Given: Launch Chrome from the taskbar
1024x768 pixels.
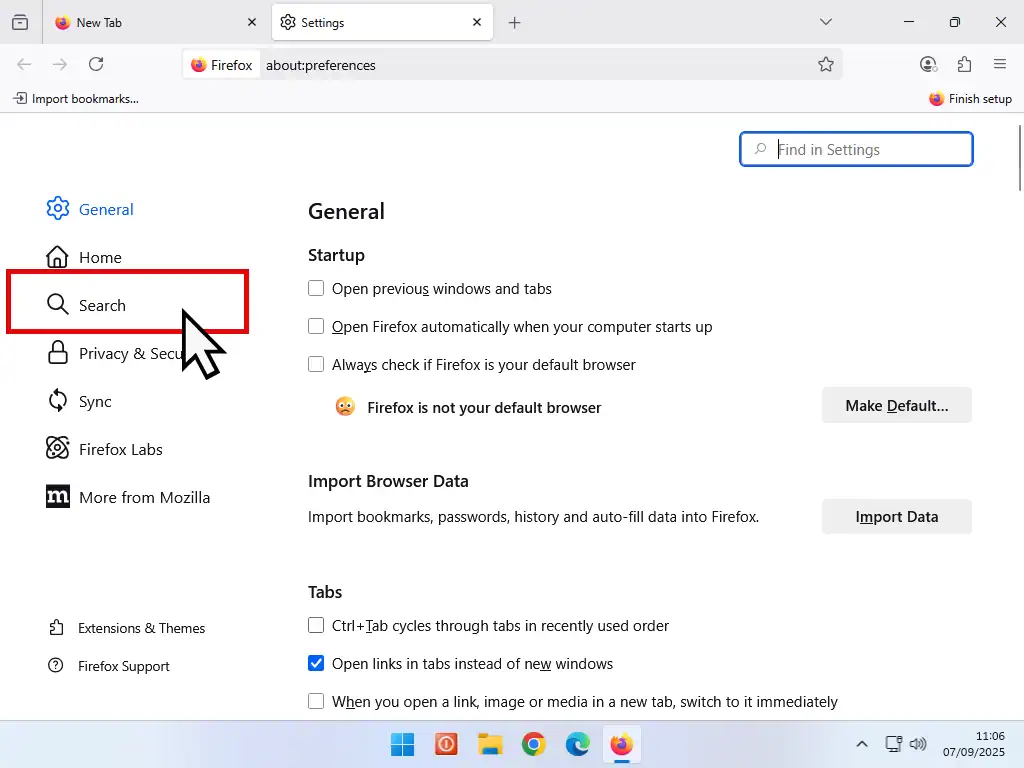Looking at the screenshot, I should coord(534,744).
